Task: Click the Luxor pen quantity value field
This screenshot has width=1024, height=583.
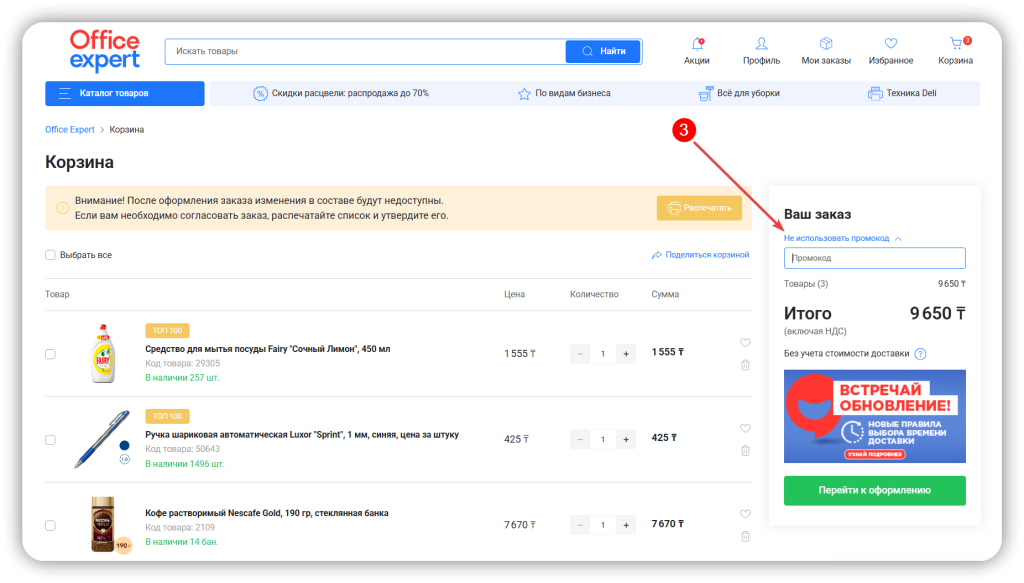Action: click(x=603, y=439)
